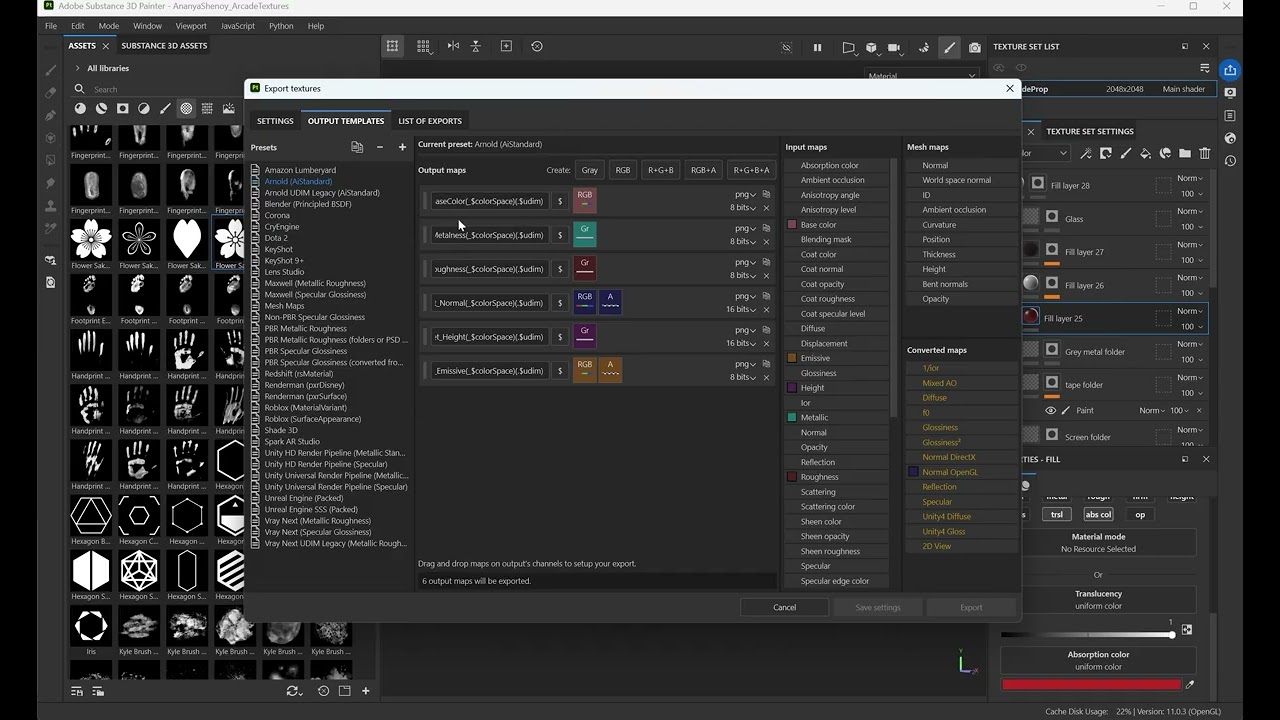
Task: Click the Export button
Action: point(971,607)
